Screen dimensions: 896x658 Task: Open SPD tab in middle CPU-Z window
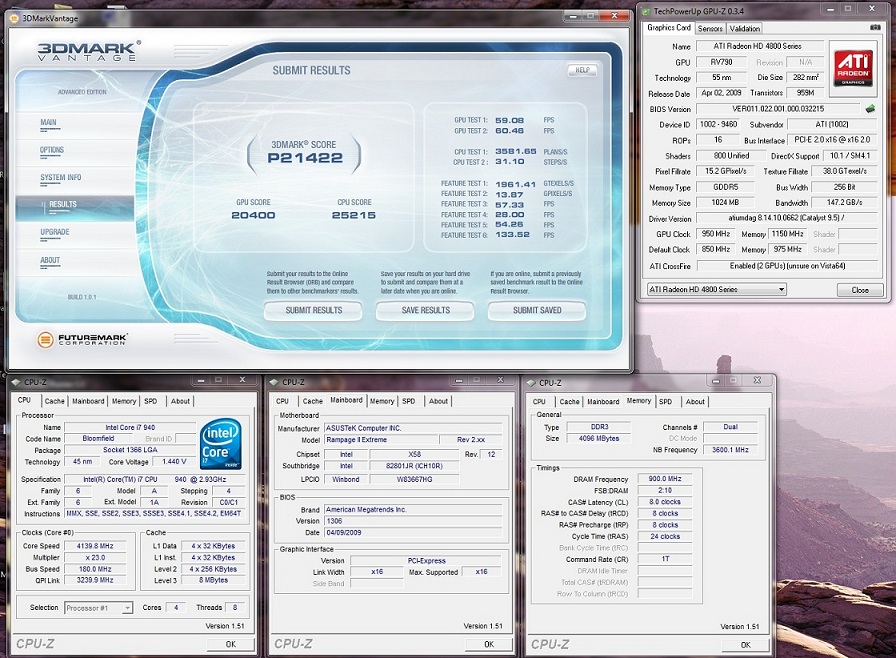pos(409,401)
